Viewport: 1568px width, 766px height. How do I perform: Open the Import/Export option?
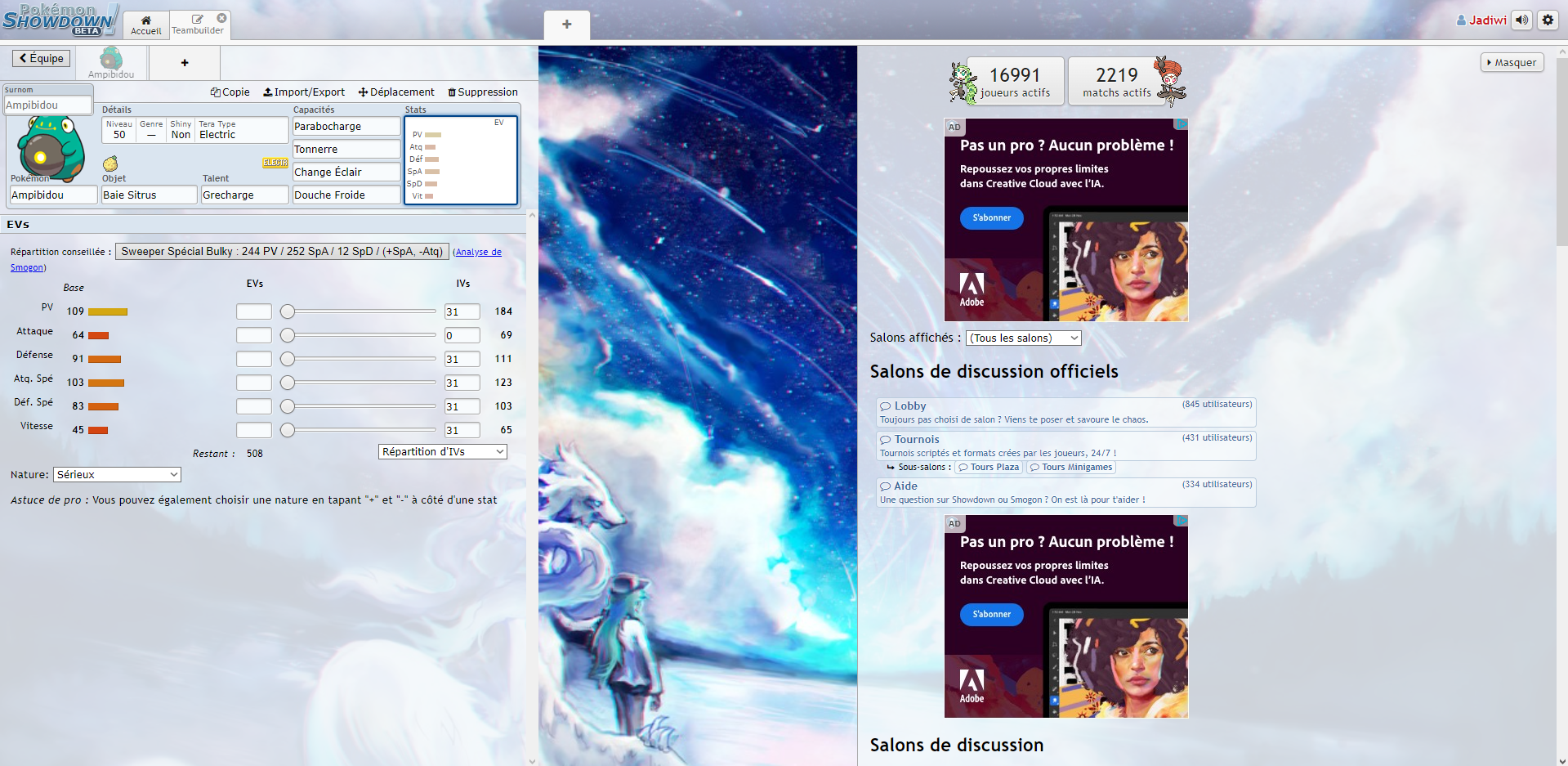(304, 92)
